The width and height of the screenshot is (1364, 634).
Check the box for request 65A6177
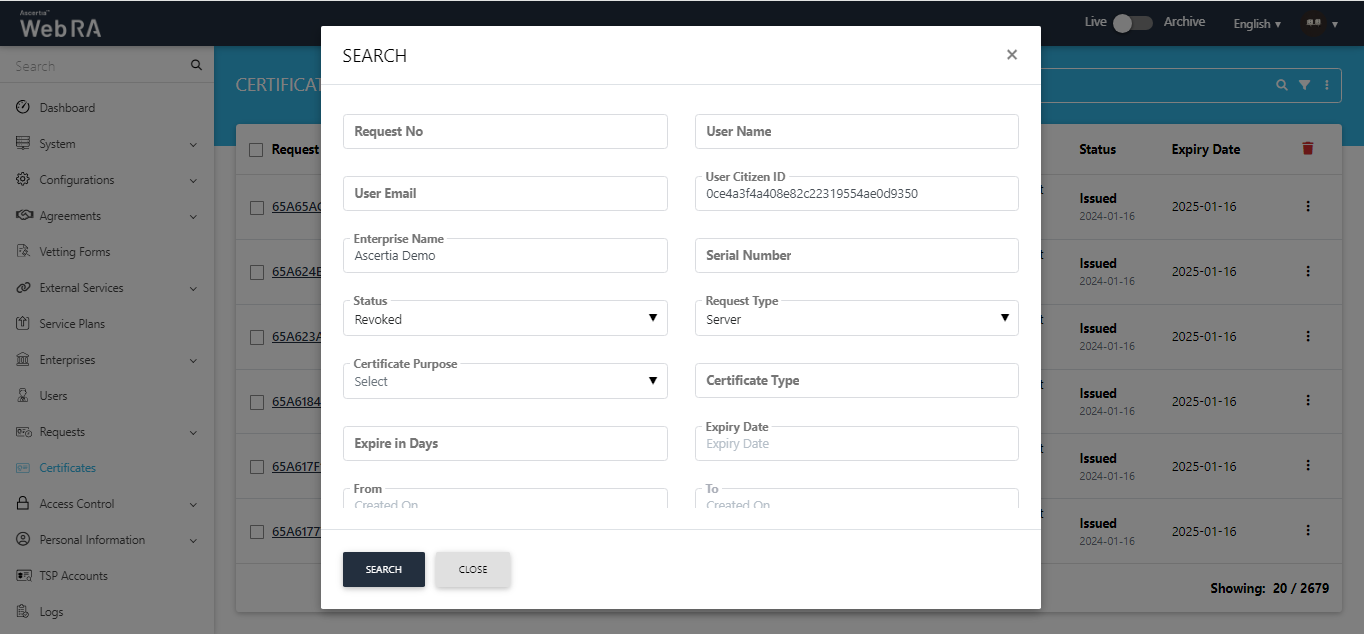[x=256, y=531]
